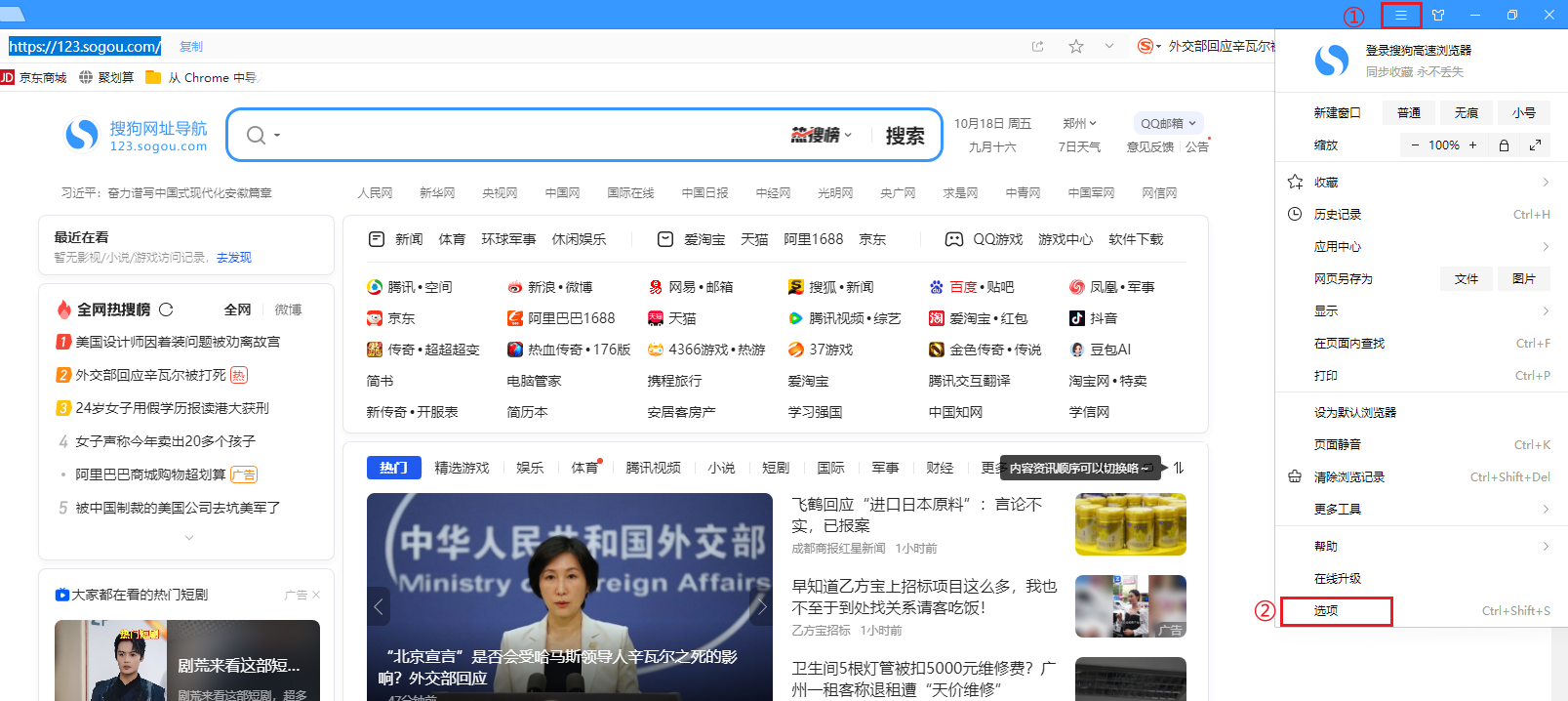The height and width of the screenshot is (701, 1568).
Task: Select 清除浏览记录 menu item
Action: point(1421,476)
